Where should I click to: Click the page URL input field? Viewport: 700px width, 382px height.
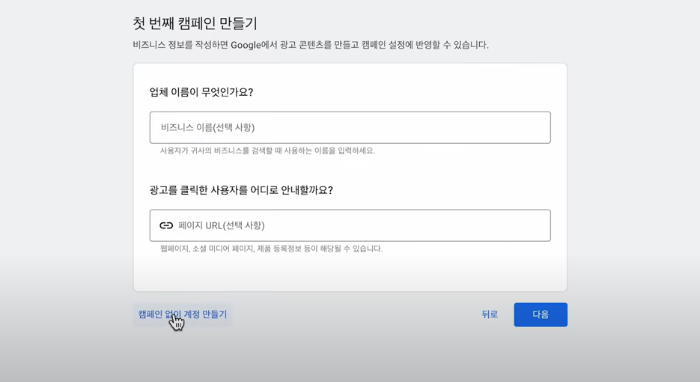tap(350, 225)
